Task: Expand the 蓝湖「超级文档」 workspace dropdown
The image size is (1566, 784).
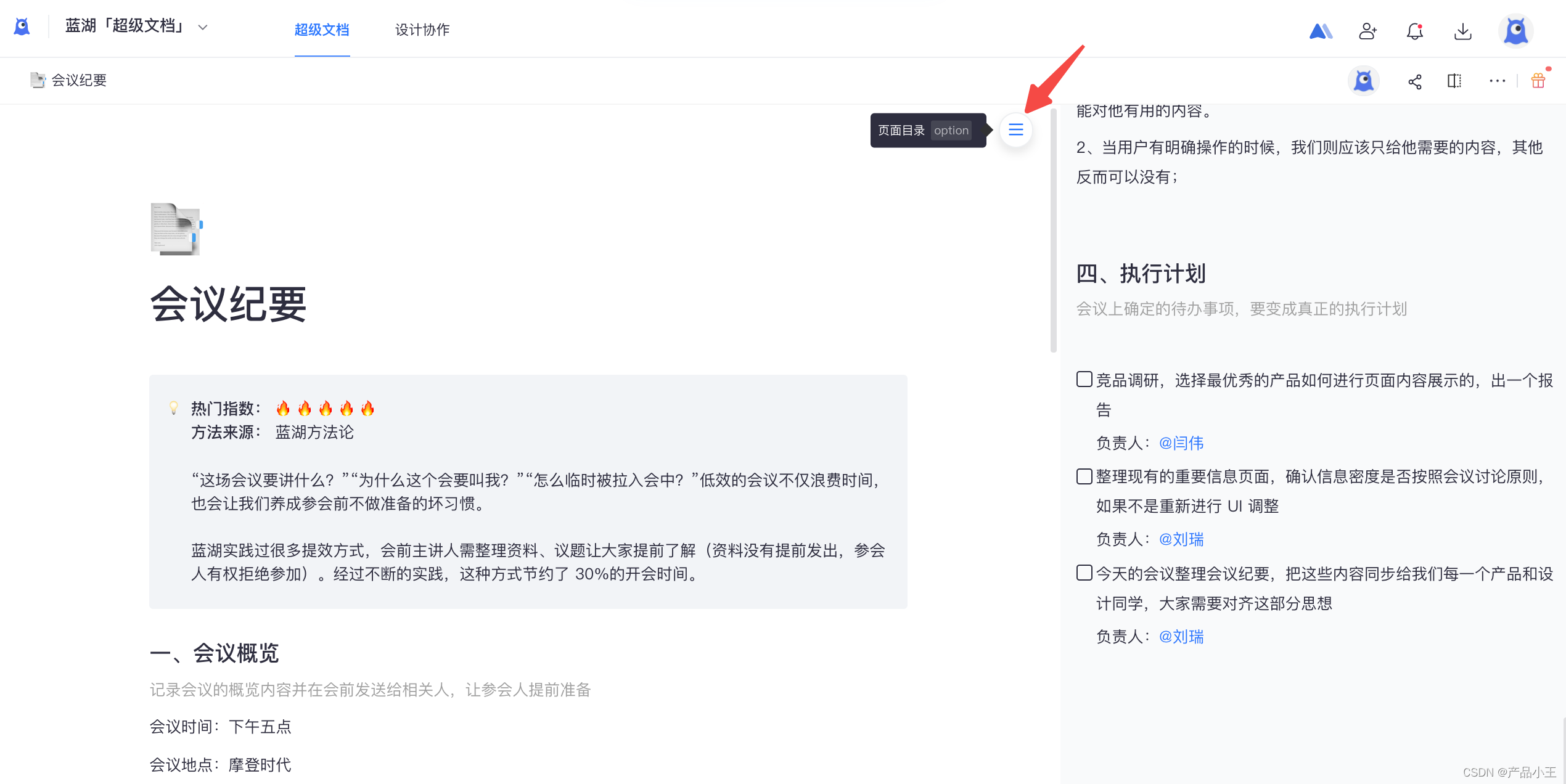Action: [x=203, y=27]
